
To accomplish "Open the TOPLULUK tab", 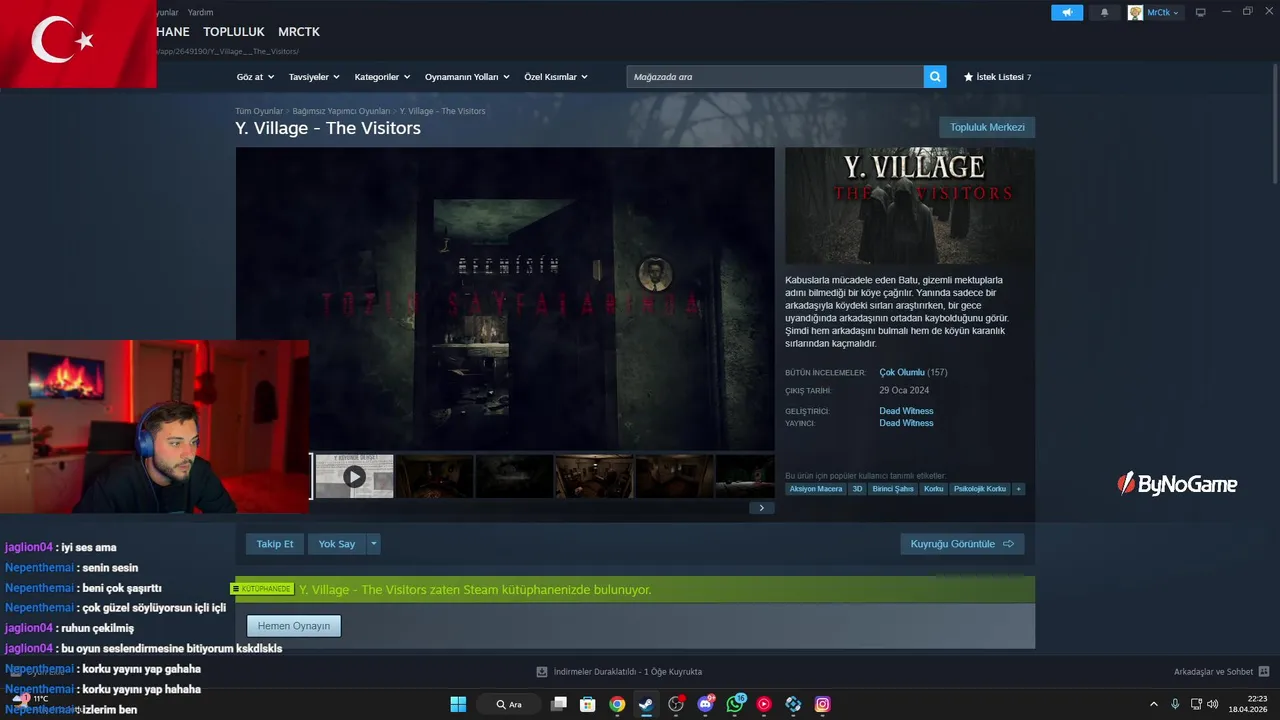I will 233,32.
